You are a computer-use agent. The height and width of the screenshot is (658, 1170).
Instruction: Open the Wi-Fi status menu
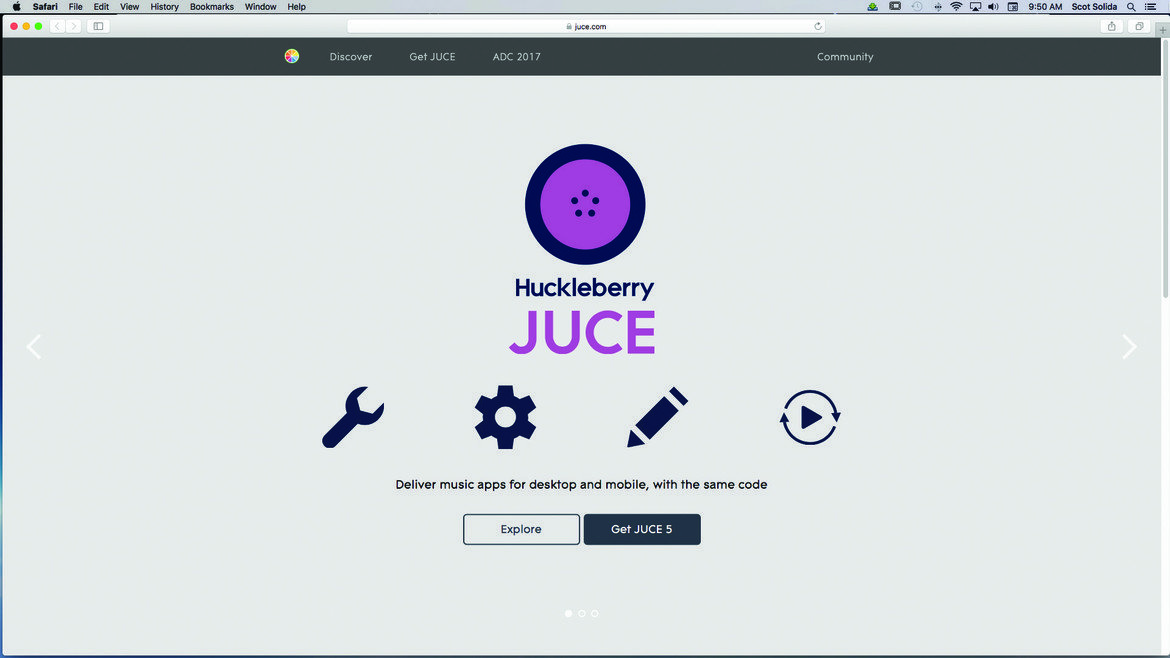pyautogui.click(x=956, y=7)
